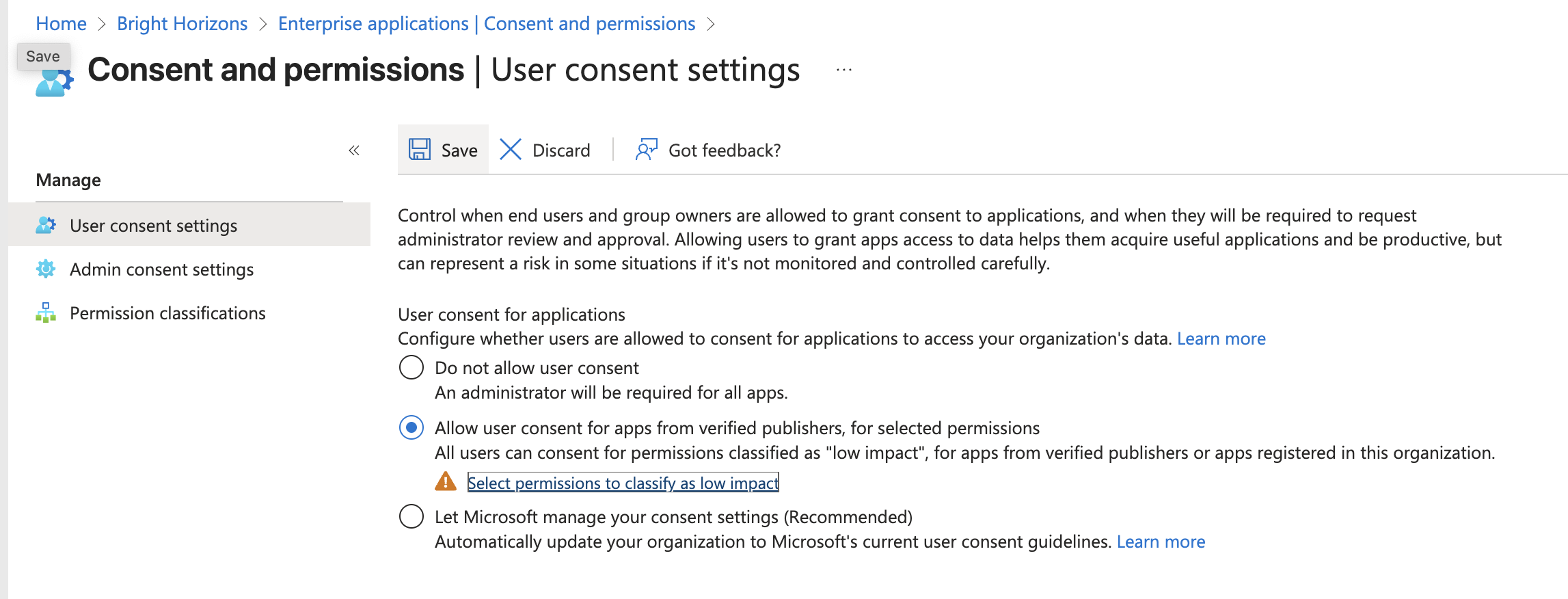Screen dimensions: 1568x599
Task: Open Admin consent settings in the Manage menu
Action: (x=161, y=269)
